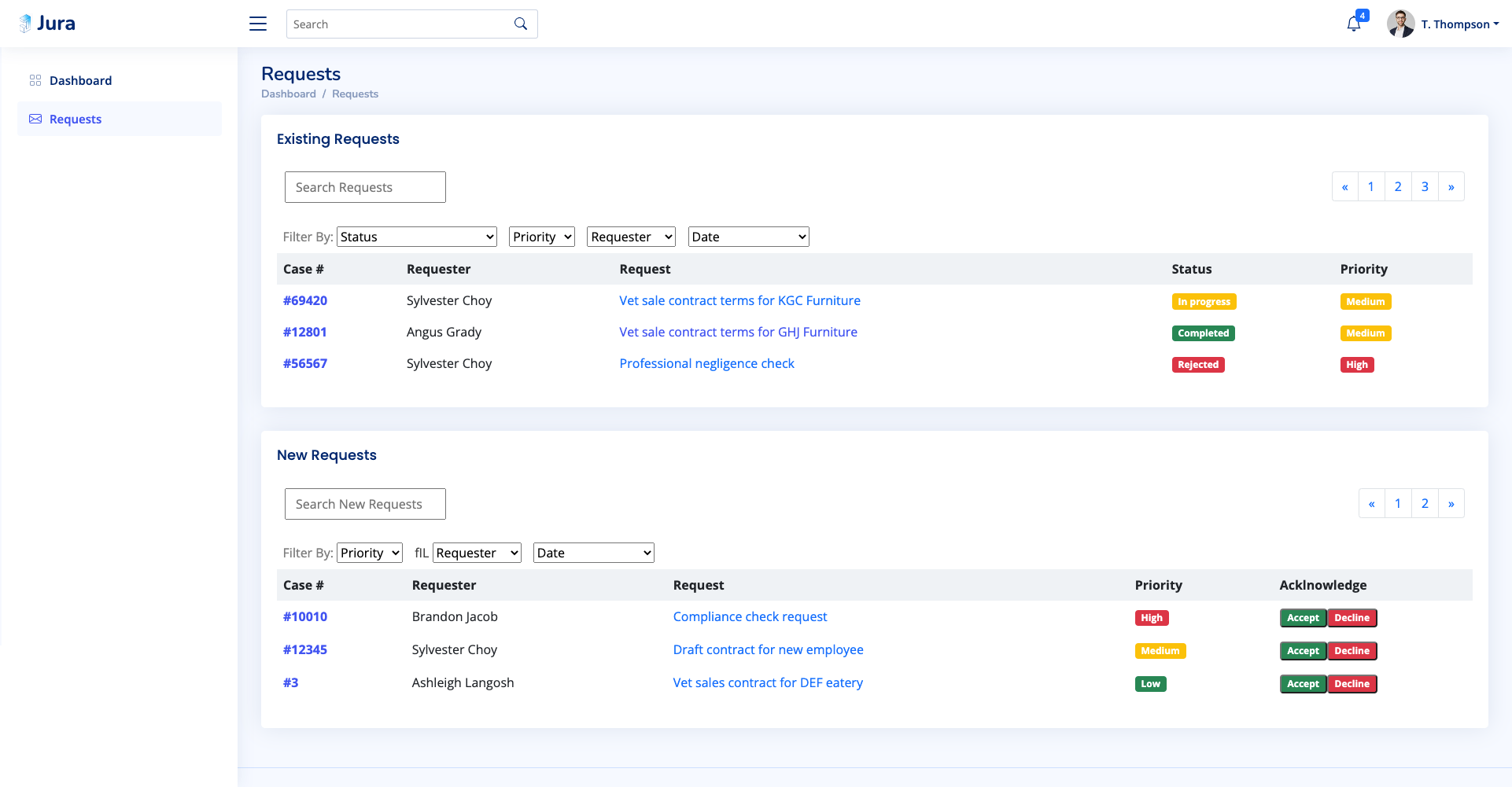The width and height of the screenshot is (1512, 787).
Task: Accept the Compliance check request
Action: click(x=1303, y=618)
